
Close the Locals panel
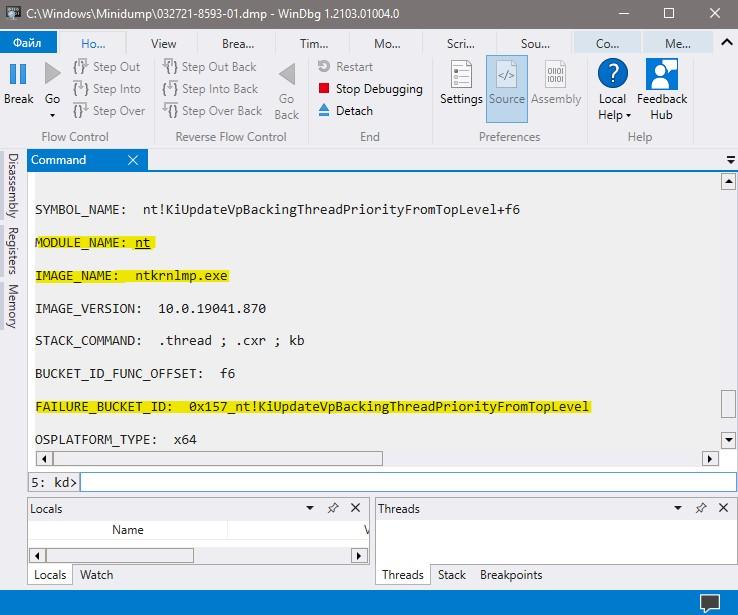(355, 508)
